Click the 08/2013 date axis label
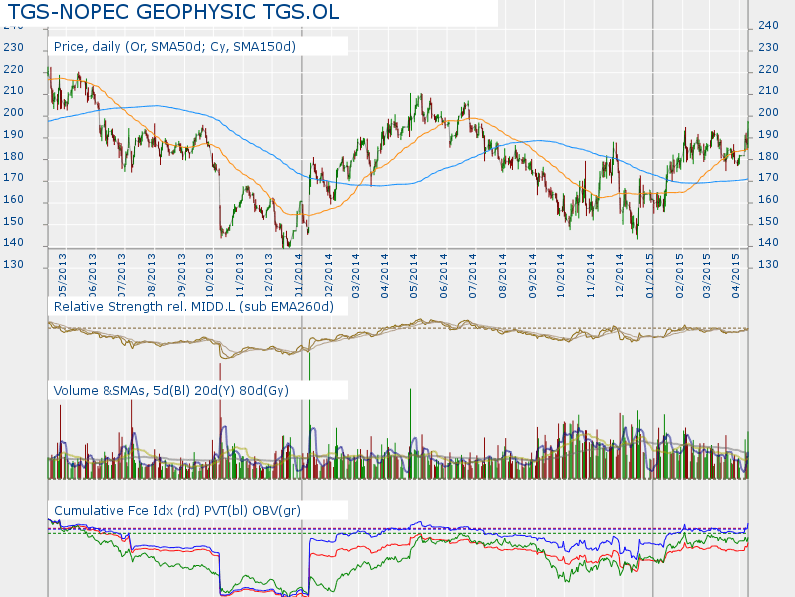 [151, 275]
